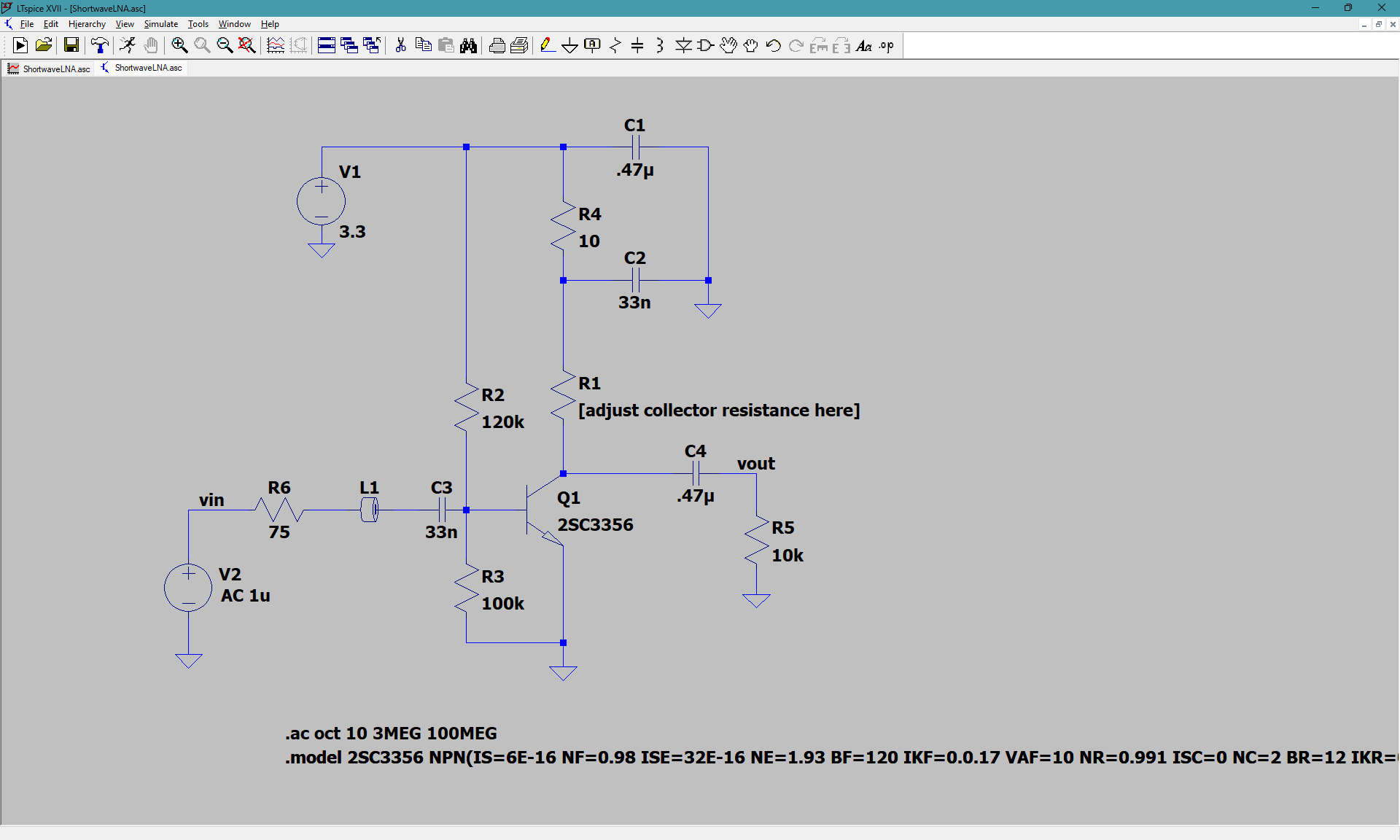Place a Ground symbol from toolbar
This screenshot has width=1400, height=840.
(570, 46)
